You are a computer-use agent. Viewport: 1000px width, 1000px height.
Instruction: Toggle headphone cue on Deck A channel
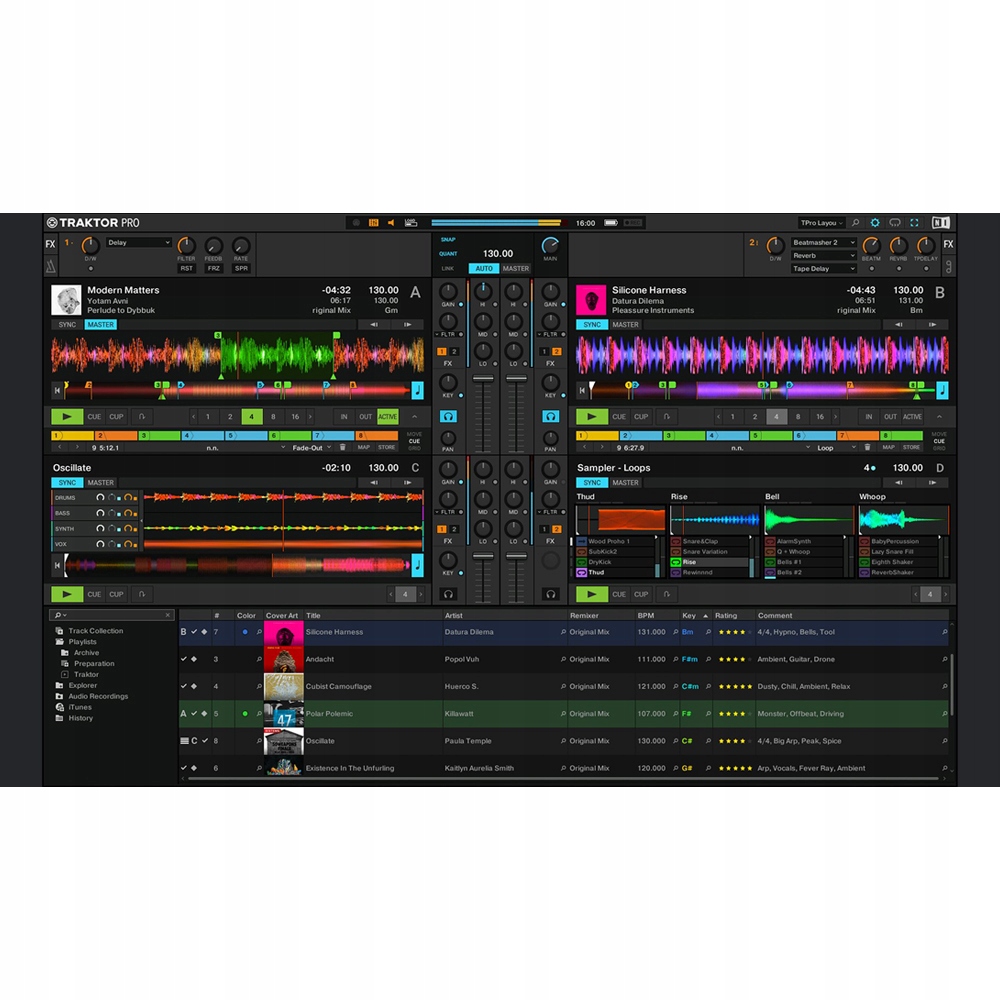[x=448, y=416]
